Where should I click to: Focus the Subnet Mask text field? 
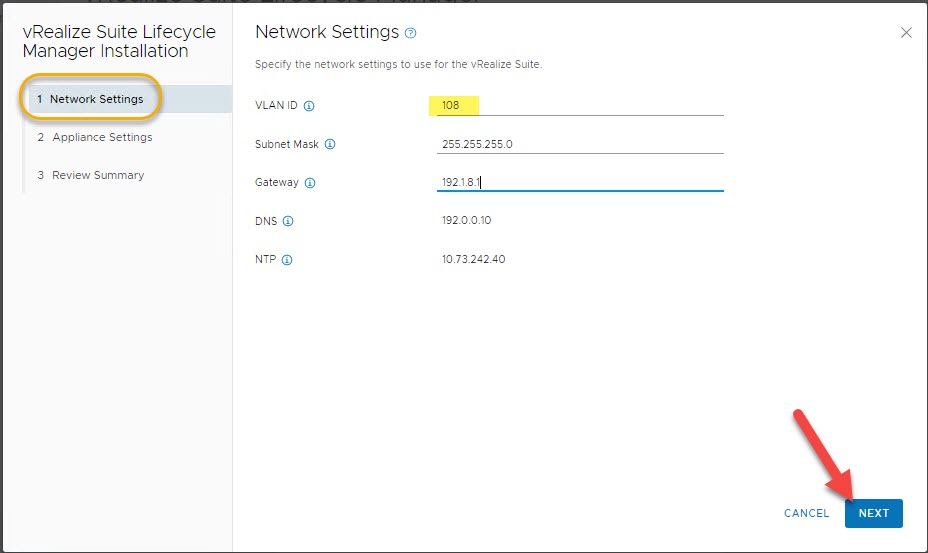pyautogui.click(x=580, y=144)
